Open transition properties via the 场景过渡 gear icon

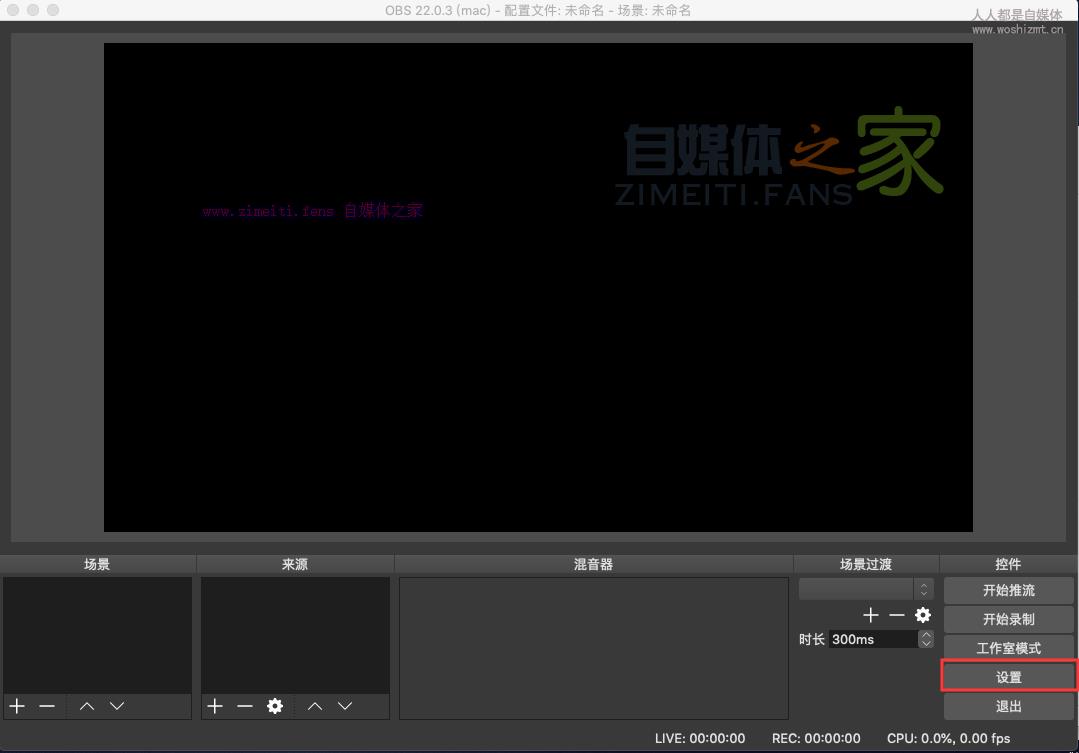click(923, 615)
